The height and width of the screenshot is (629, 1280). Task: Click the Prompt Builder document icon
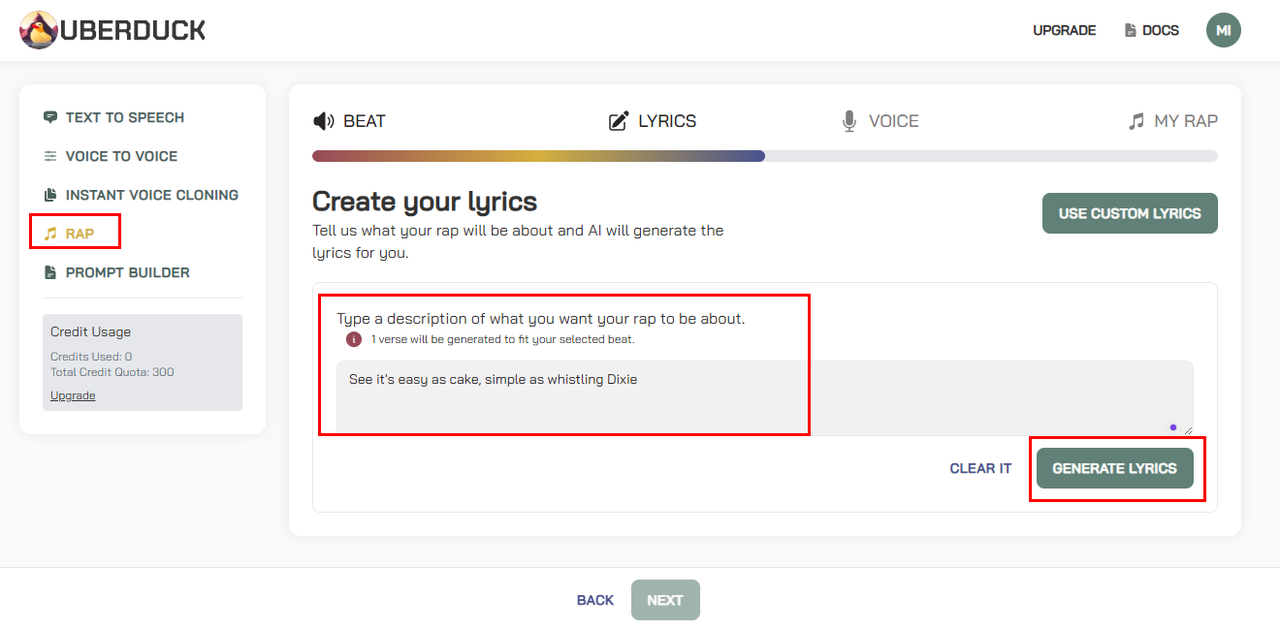(50, 272)
